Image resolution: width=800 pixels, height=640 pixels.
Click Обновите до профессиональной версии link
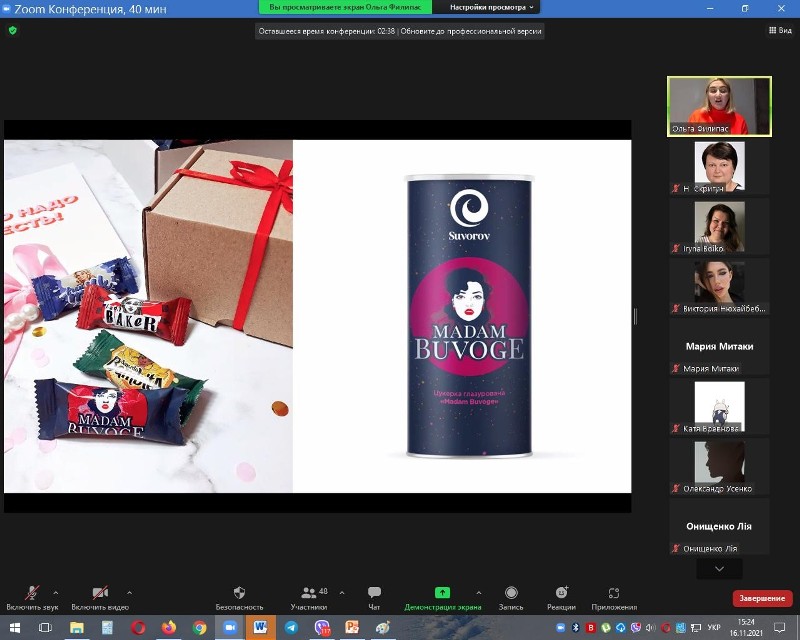tap(470, 31)
